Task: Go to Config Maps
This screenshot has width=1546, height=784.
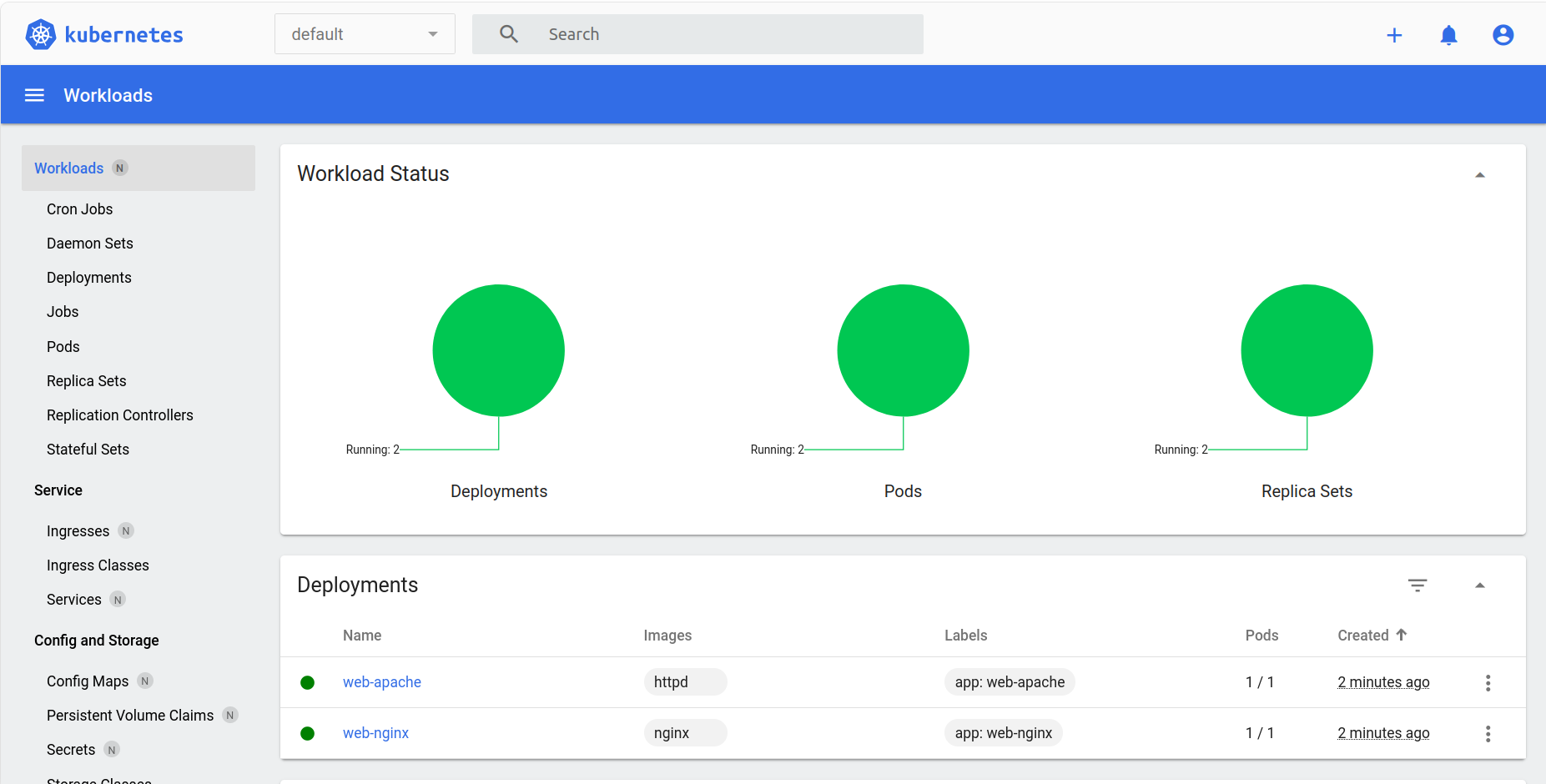Action: pyautogui.click(x=88, y=681)
